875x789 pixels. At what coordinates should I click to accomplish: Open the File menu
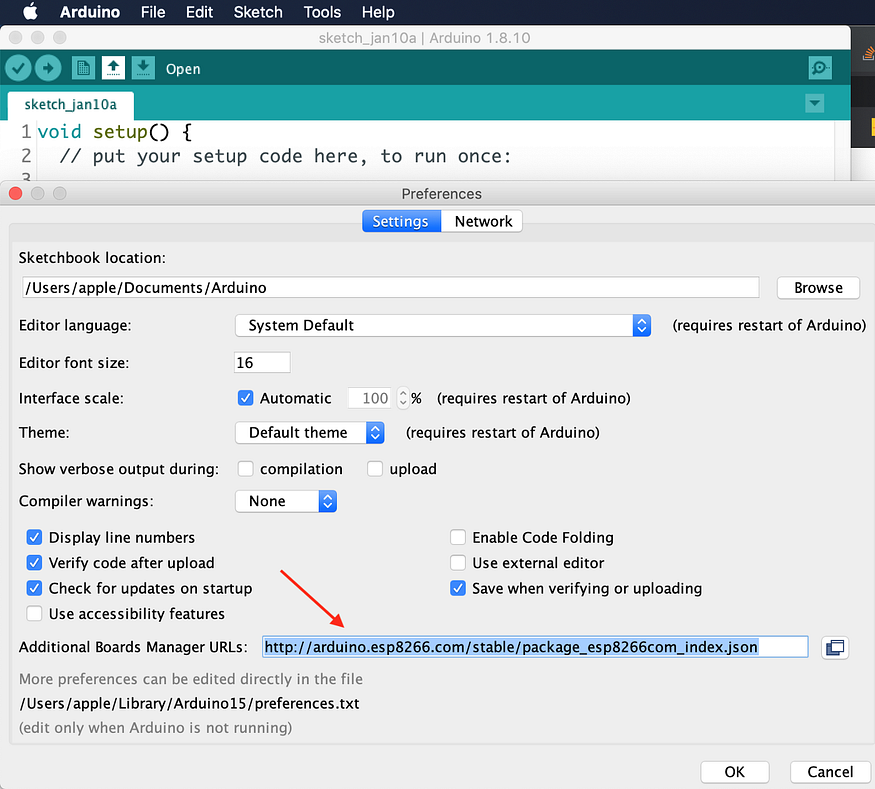[153, 12]
